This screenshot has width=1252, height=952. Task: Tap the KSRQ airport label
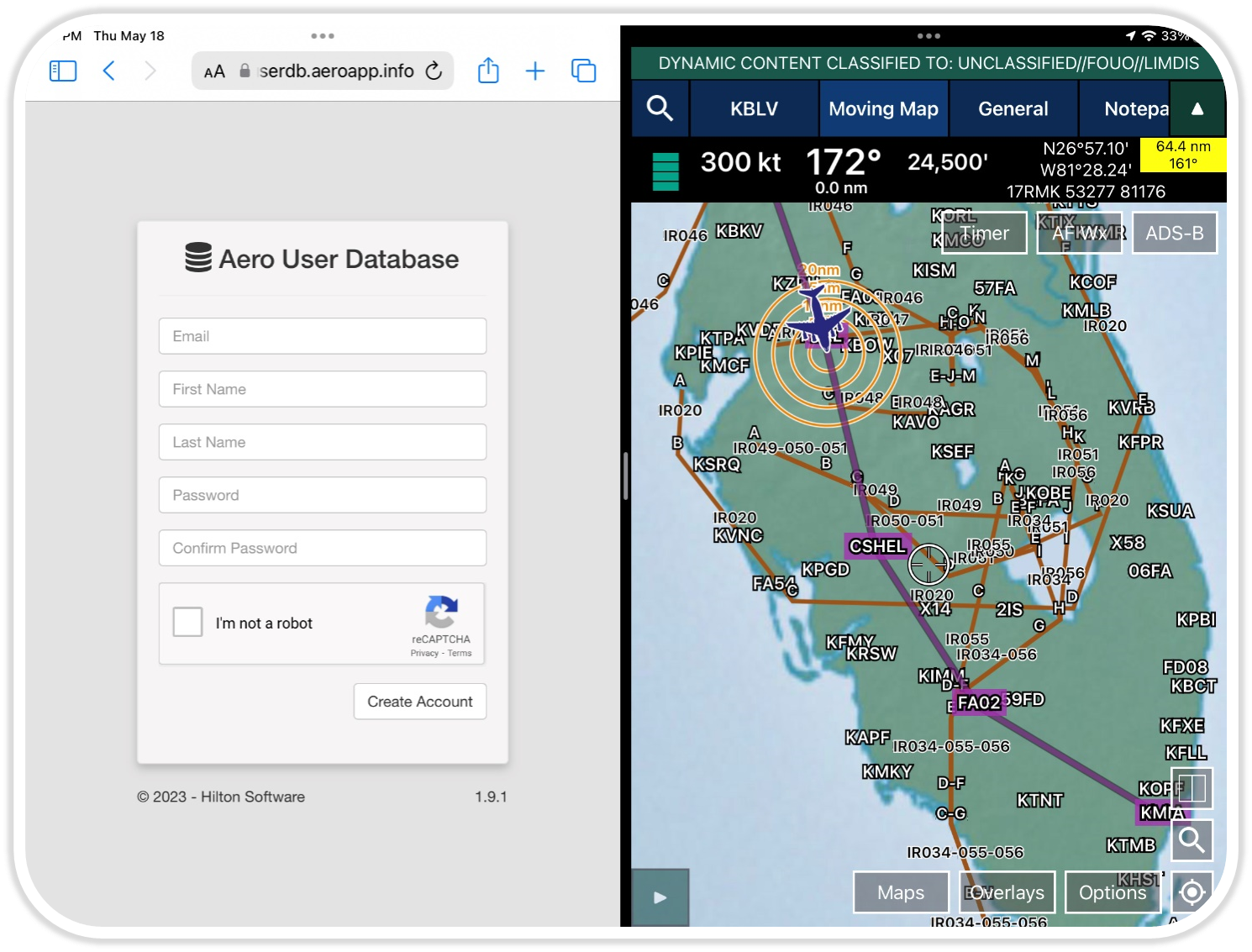pyautogui.click(x=717, y=464)
